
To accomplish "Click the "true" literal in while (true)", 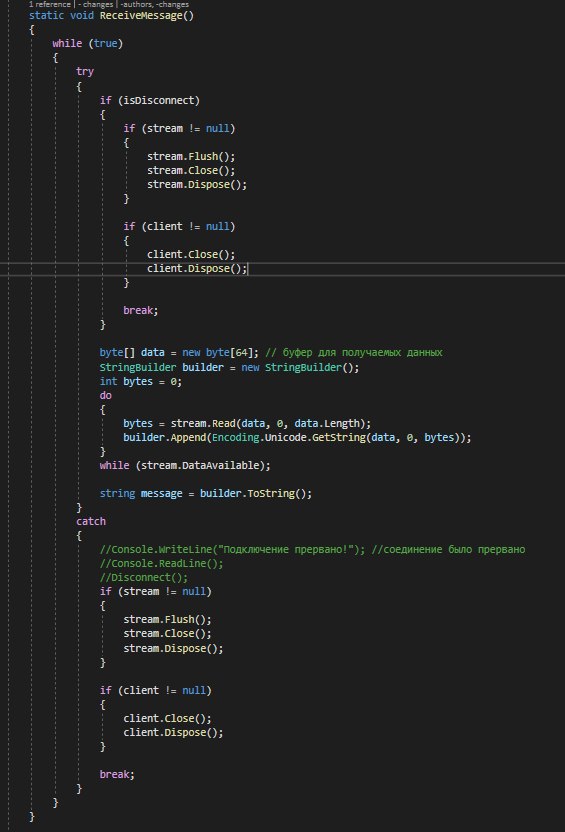I will click(x=105, y=44).
